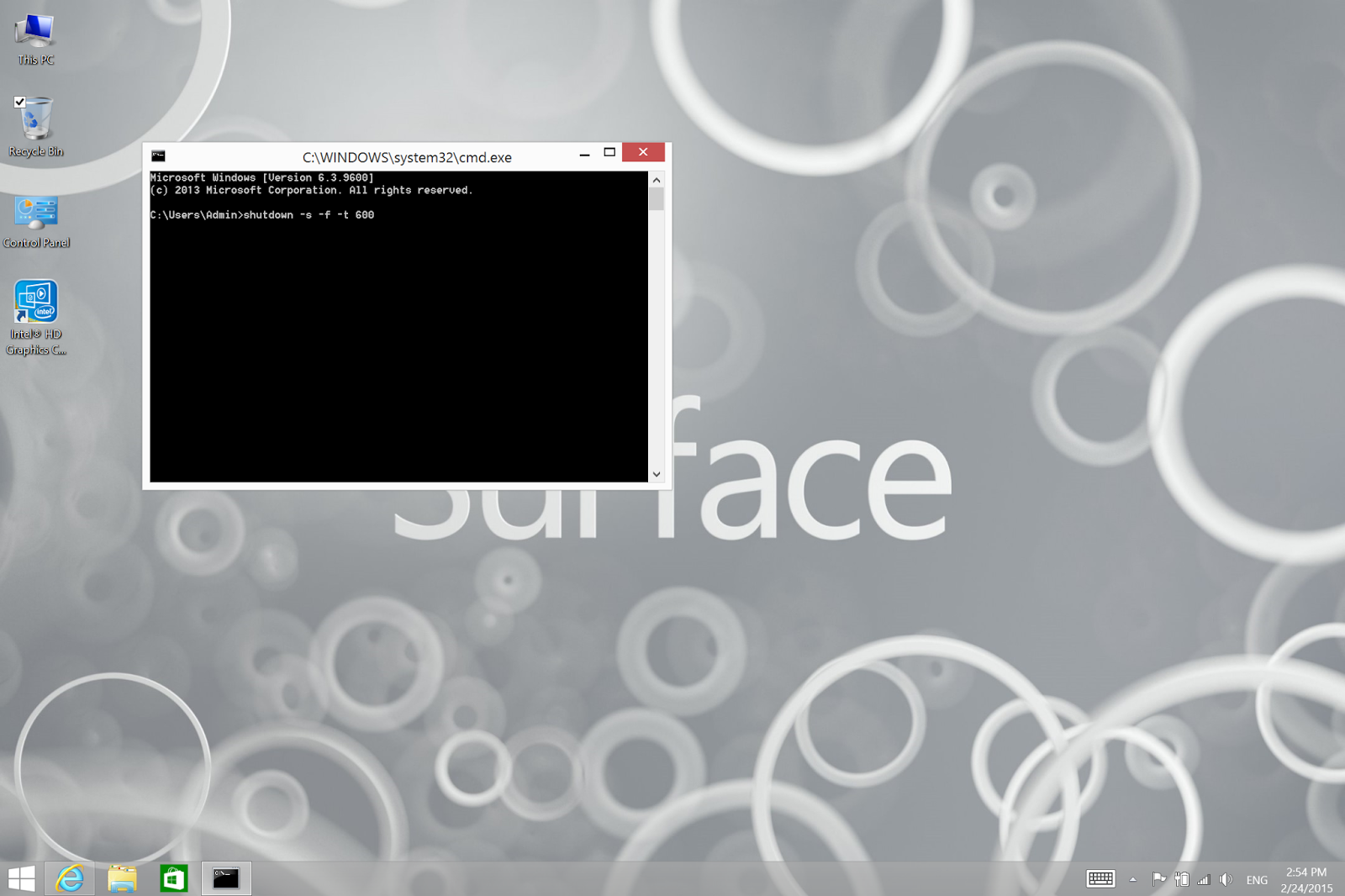Click the cmd scrollbar down arrow

tap(657, 475)
